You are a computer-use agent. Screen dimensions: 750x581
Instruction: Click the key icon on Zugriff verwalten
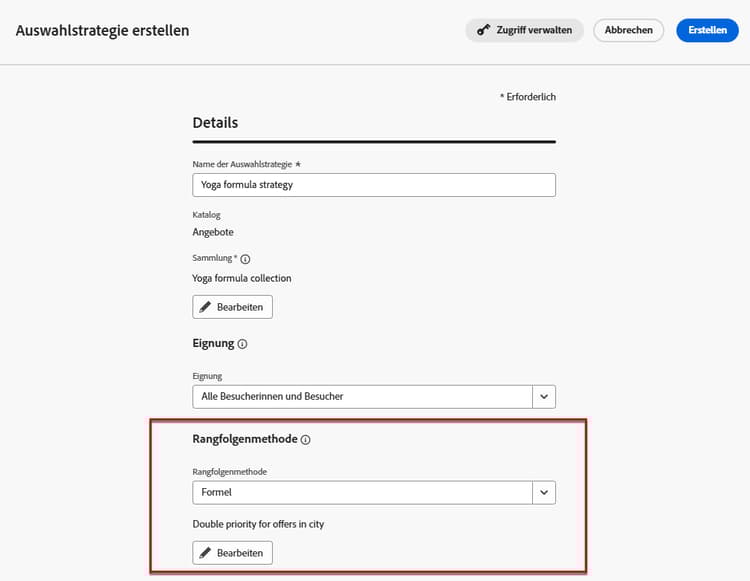484,30
